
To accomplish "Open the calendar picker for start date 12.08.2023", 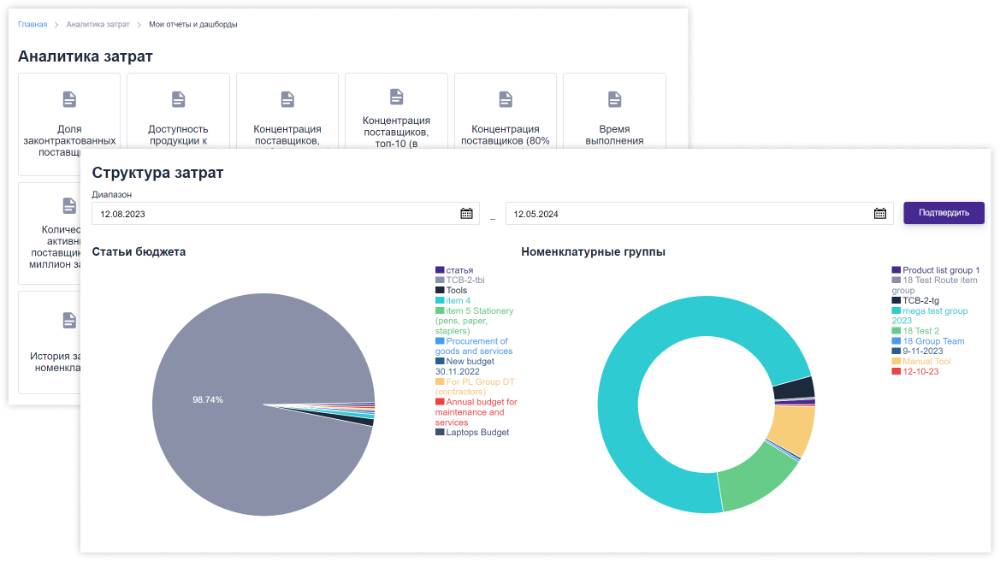I will 466,213.
